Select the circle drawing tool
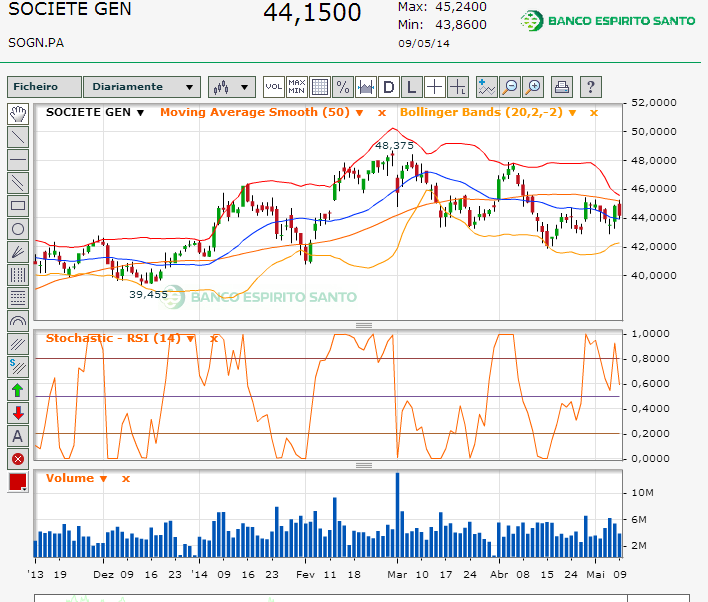This screenshot has width=708, height=602. [x=18, y=229]
